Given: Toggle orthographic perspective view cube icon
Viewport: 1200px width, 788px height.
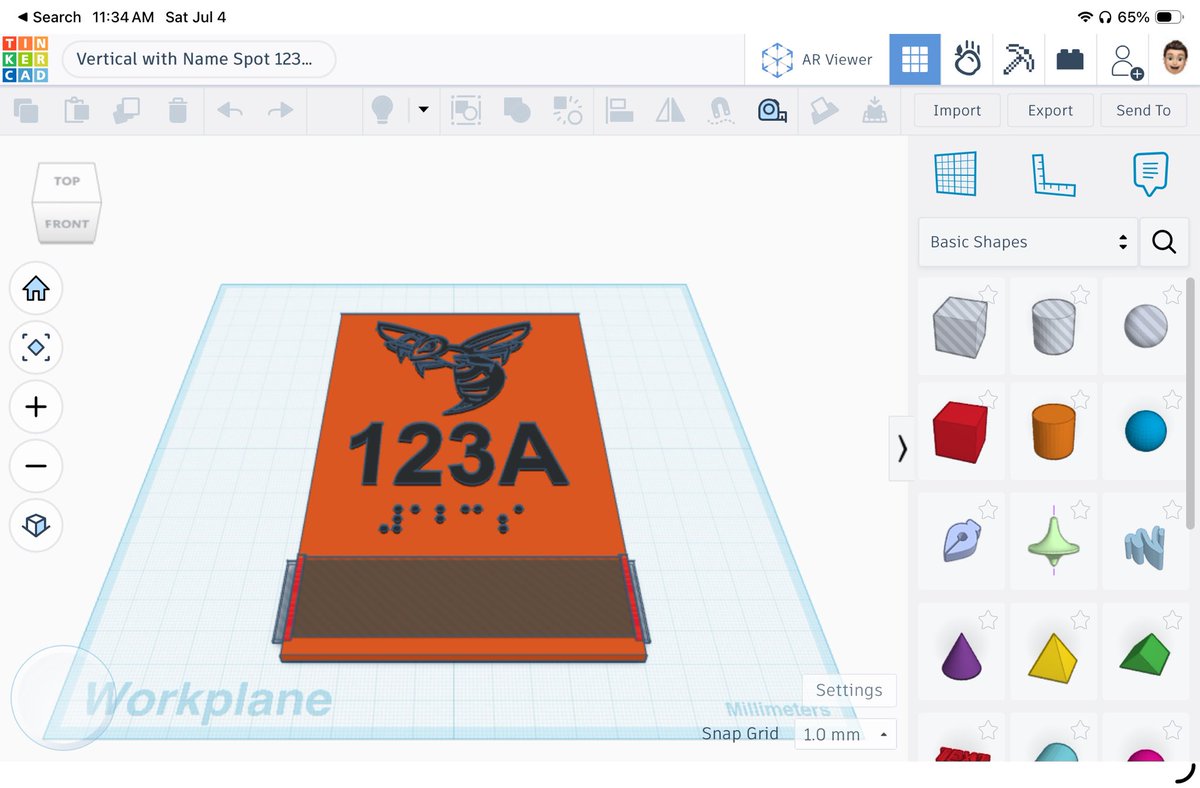Looking at the screenshot, I should pyautogui.click(x=36, y=525).
